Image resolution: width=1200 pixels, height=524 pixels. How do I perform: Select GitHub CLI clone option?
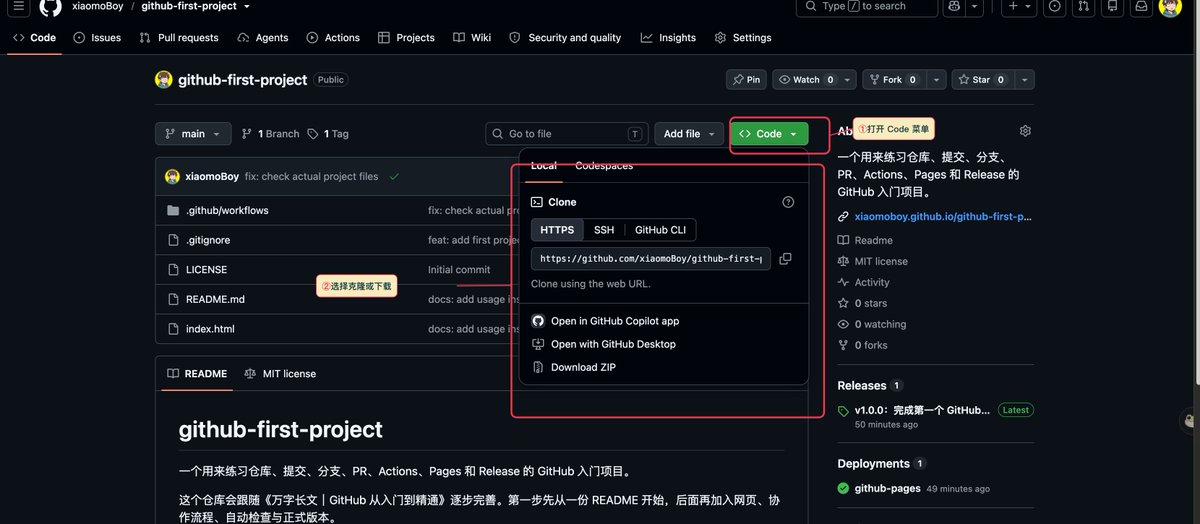pos(660,230)
